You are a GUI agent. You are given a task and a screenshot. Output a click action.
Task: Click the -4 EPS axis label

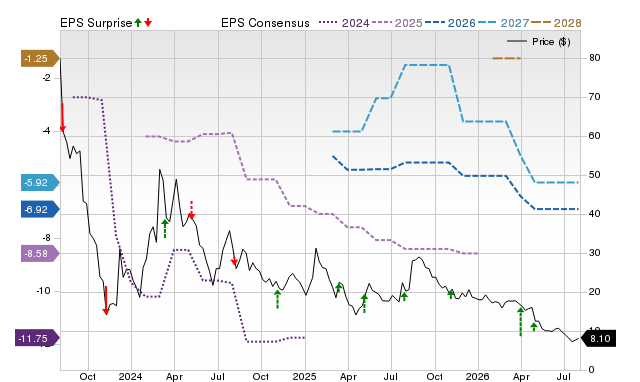click(x=46, y=131)
